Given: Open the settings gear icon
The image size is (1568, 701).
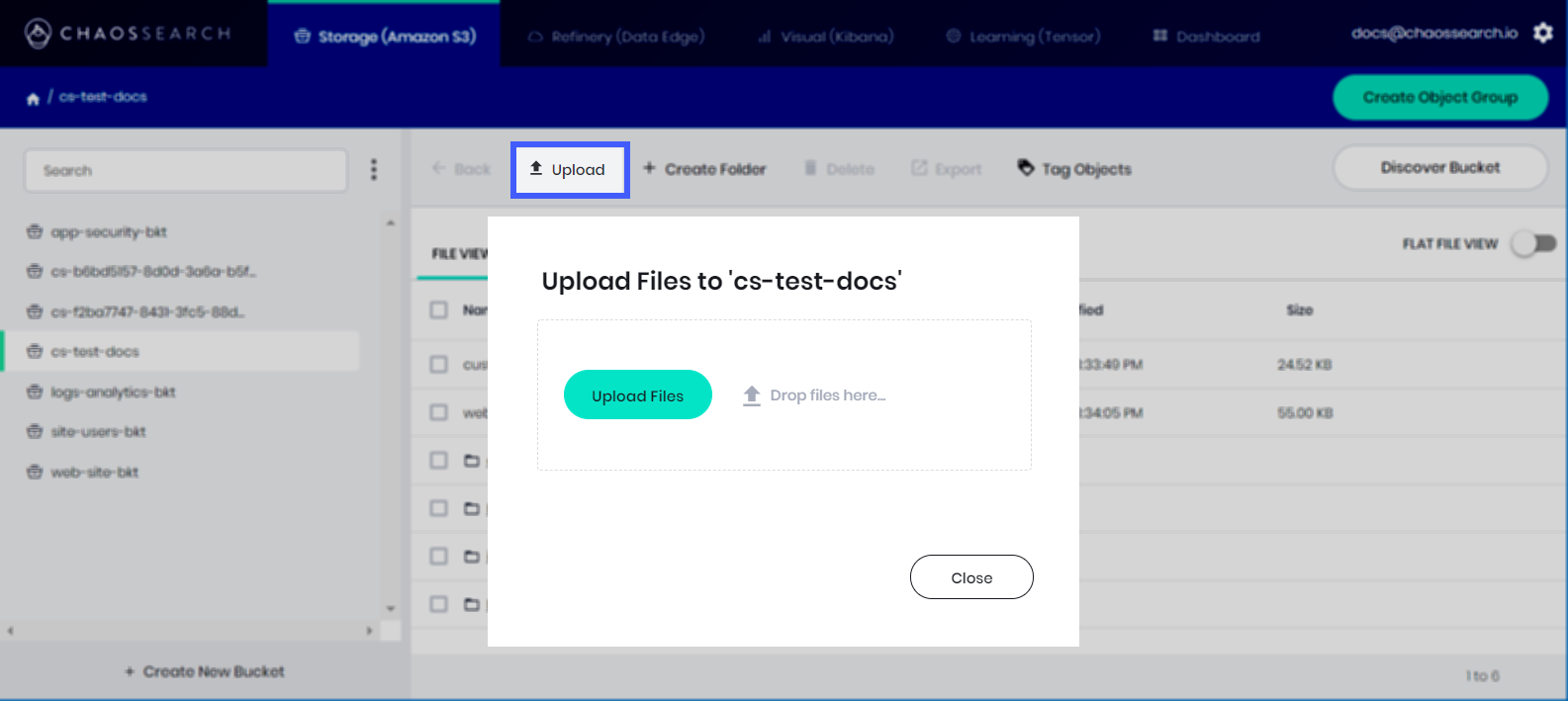Looking at the screenshot, I should click(x=1543, y=33).
